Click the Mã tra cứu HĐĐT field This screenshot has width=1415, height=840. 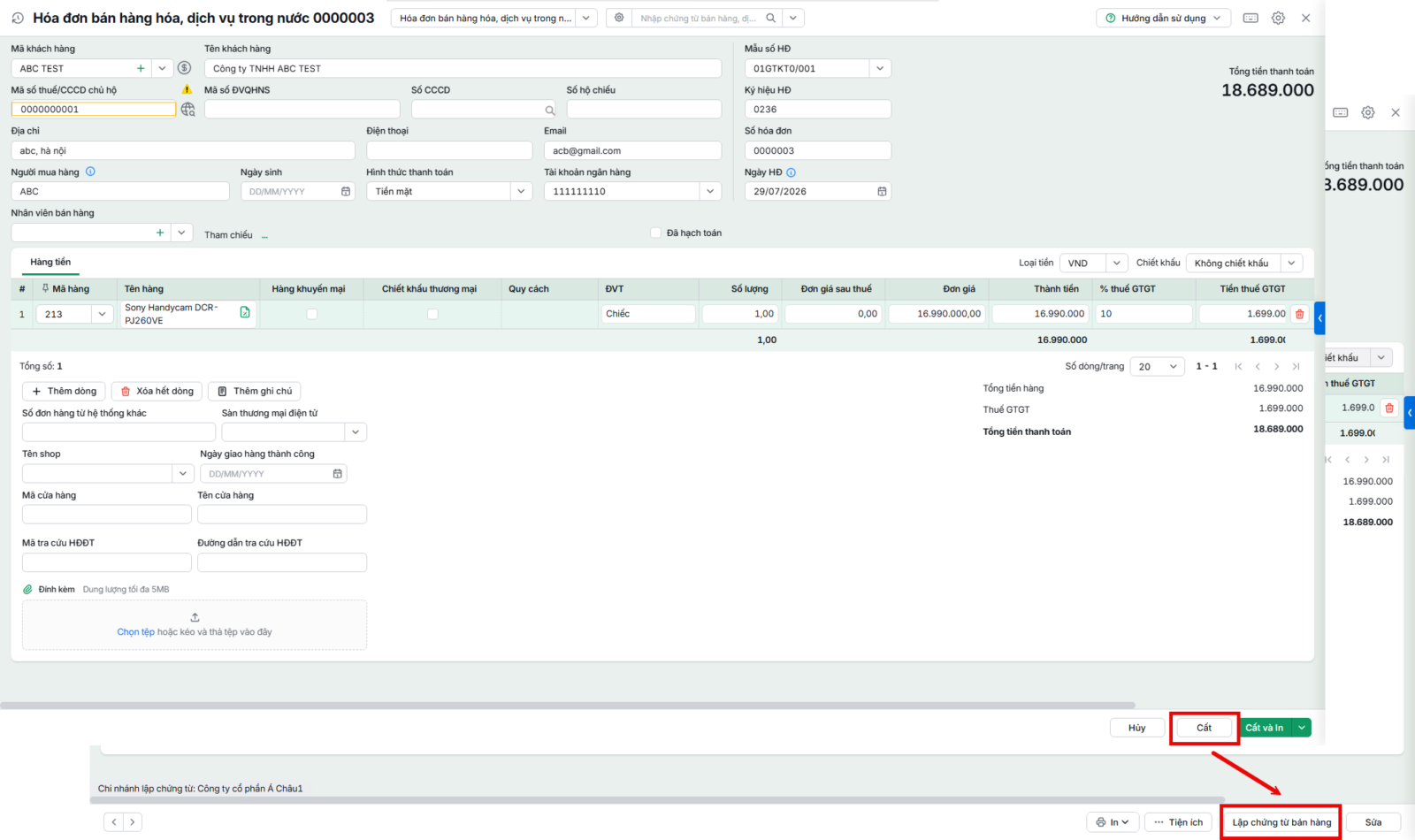(x=106, y=562)
